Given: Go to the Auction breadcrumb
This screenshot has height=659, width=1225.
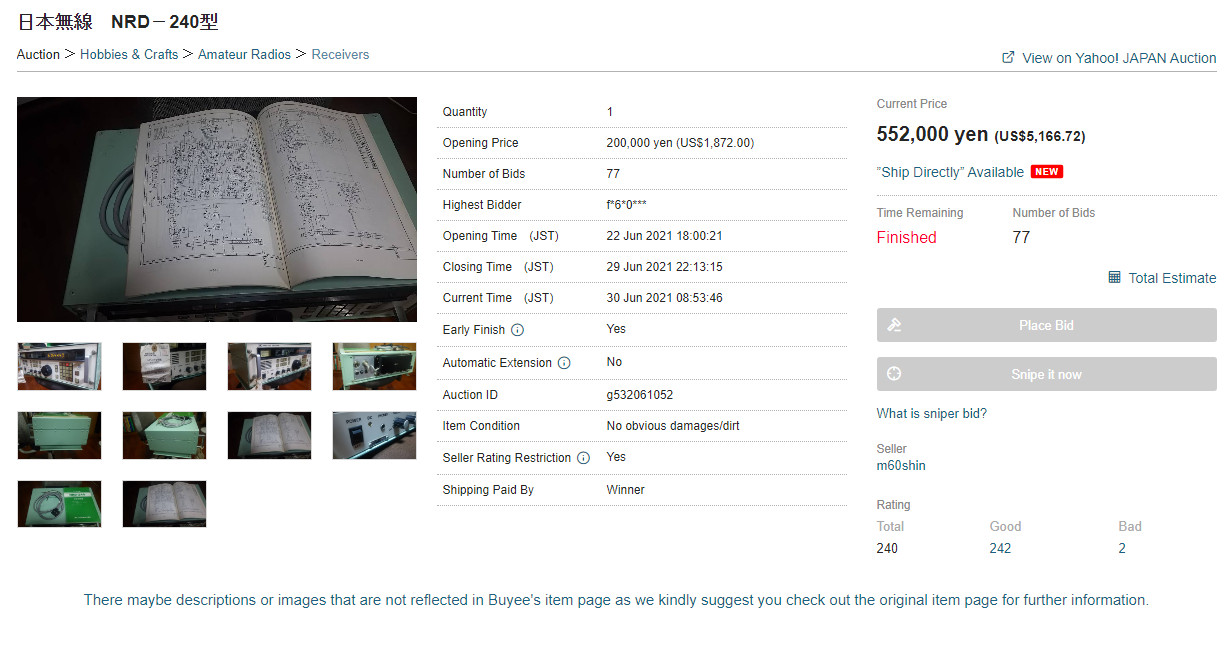Looking at the screenshot, I should coord(38,54).
